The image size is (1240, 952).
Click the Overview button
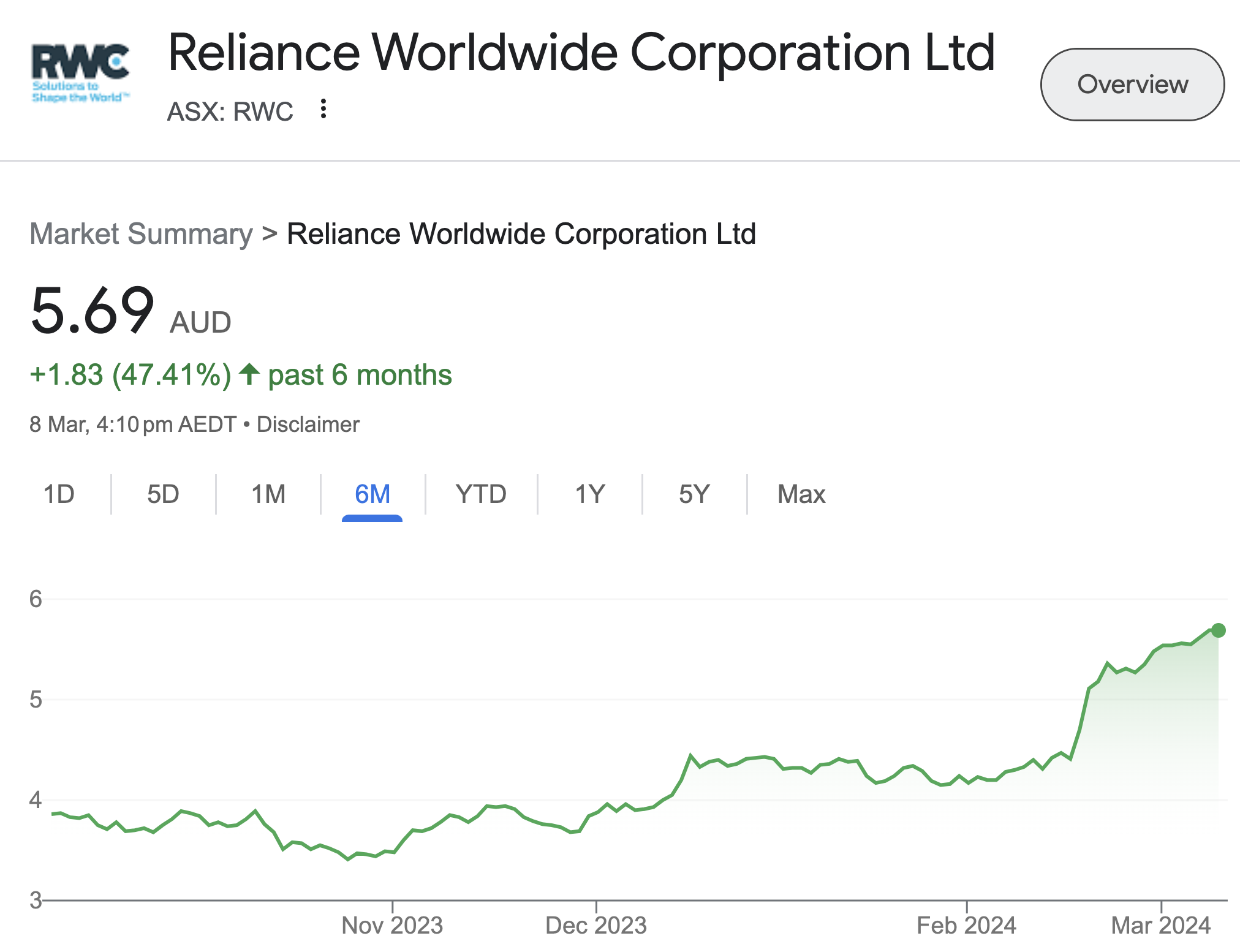1132,85
